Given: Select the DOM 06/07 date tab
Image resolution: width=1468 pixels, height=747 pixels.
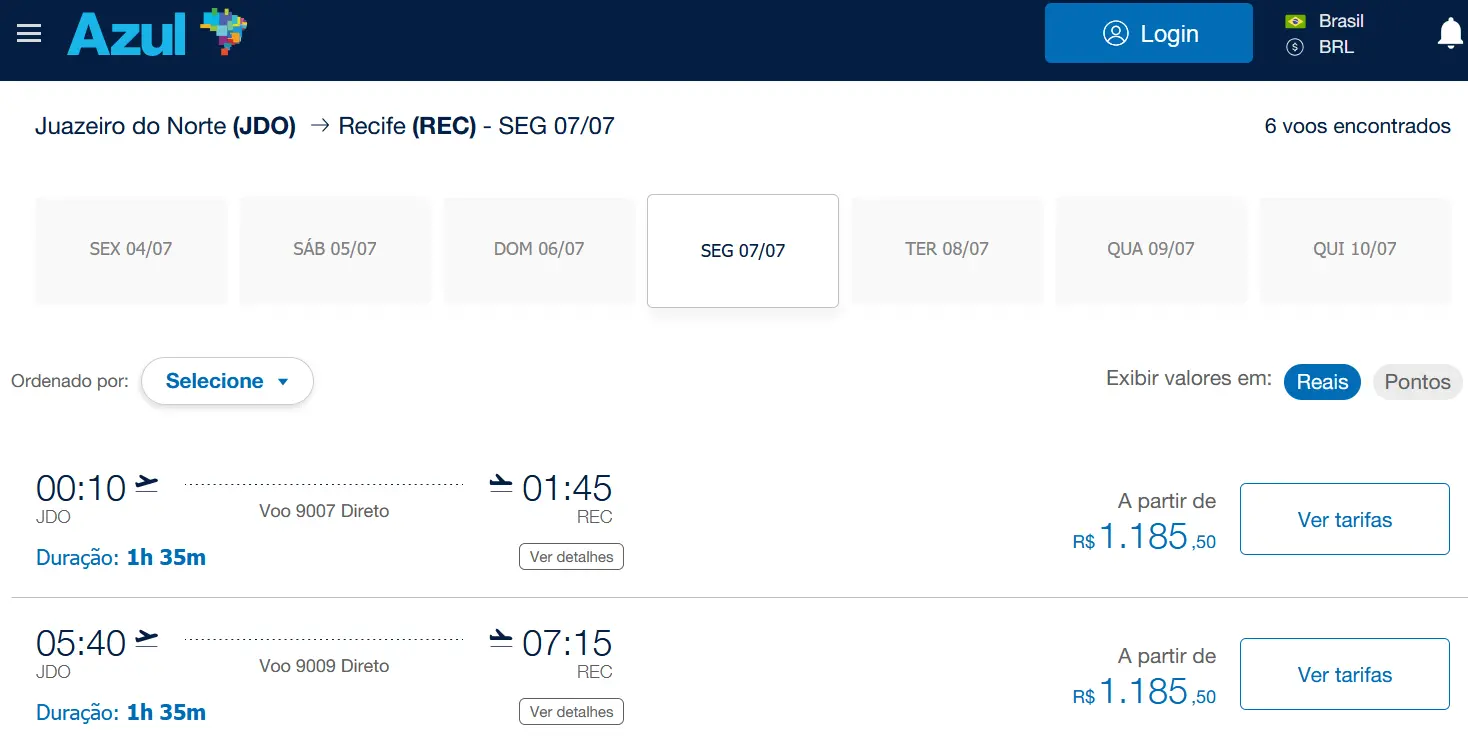Looking at the screenshot, I should pyautogui.click(x=539, y=249).
